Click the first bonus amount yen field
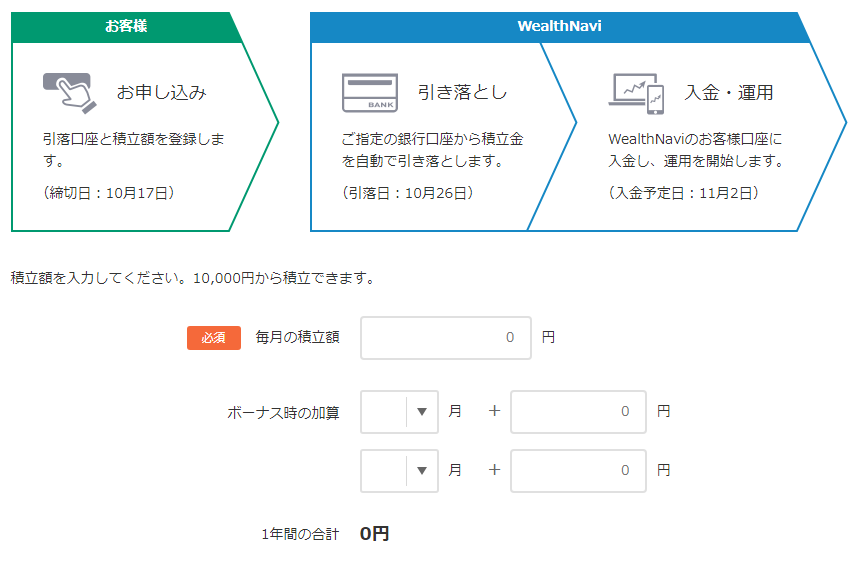 [577, 411]
